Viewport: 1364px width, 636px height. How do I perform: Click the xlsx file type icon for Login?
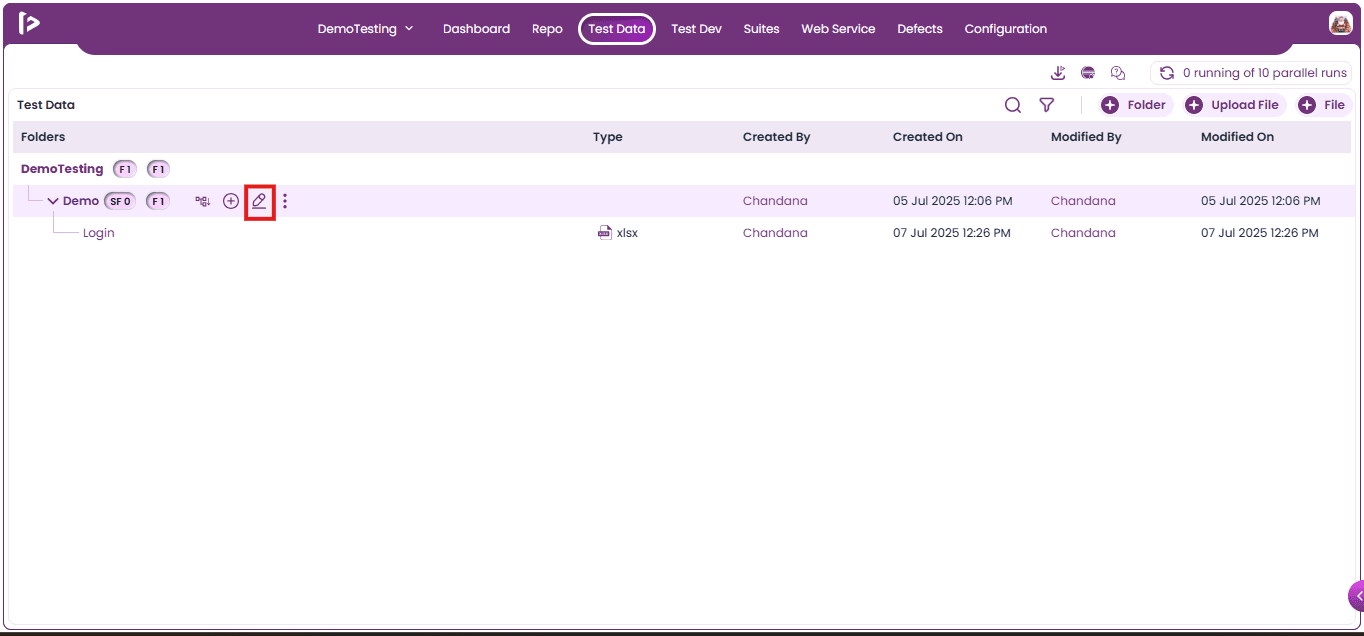coord(604,233)
